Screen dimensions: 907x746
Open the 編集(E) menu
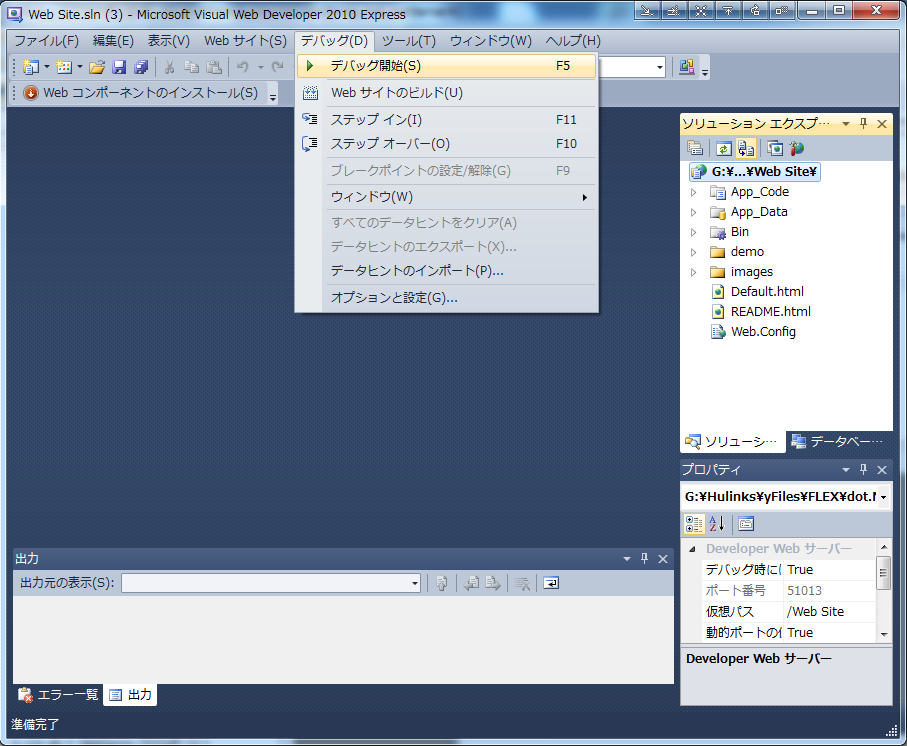pyautogui.click(x=113, y=40)
